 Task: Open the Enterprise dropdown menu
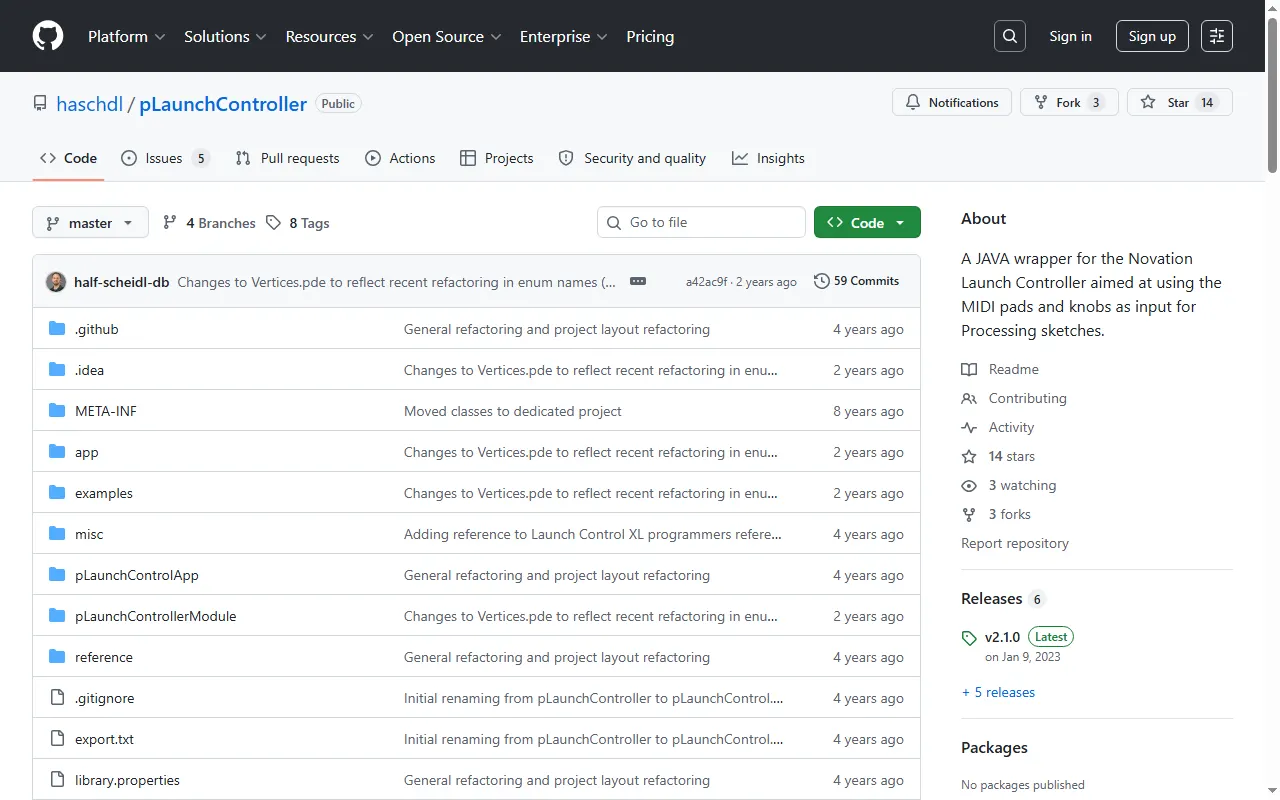pyautogui.click(x=564, y=36)
